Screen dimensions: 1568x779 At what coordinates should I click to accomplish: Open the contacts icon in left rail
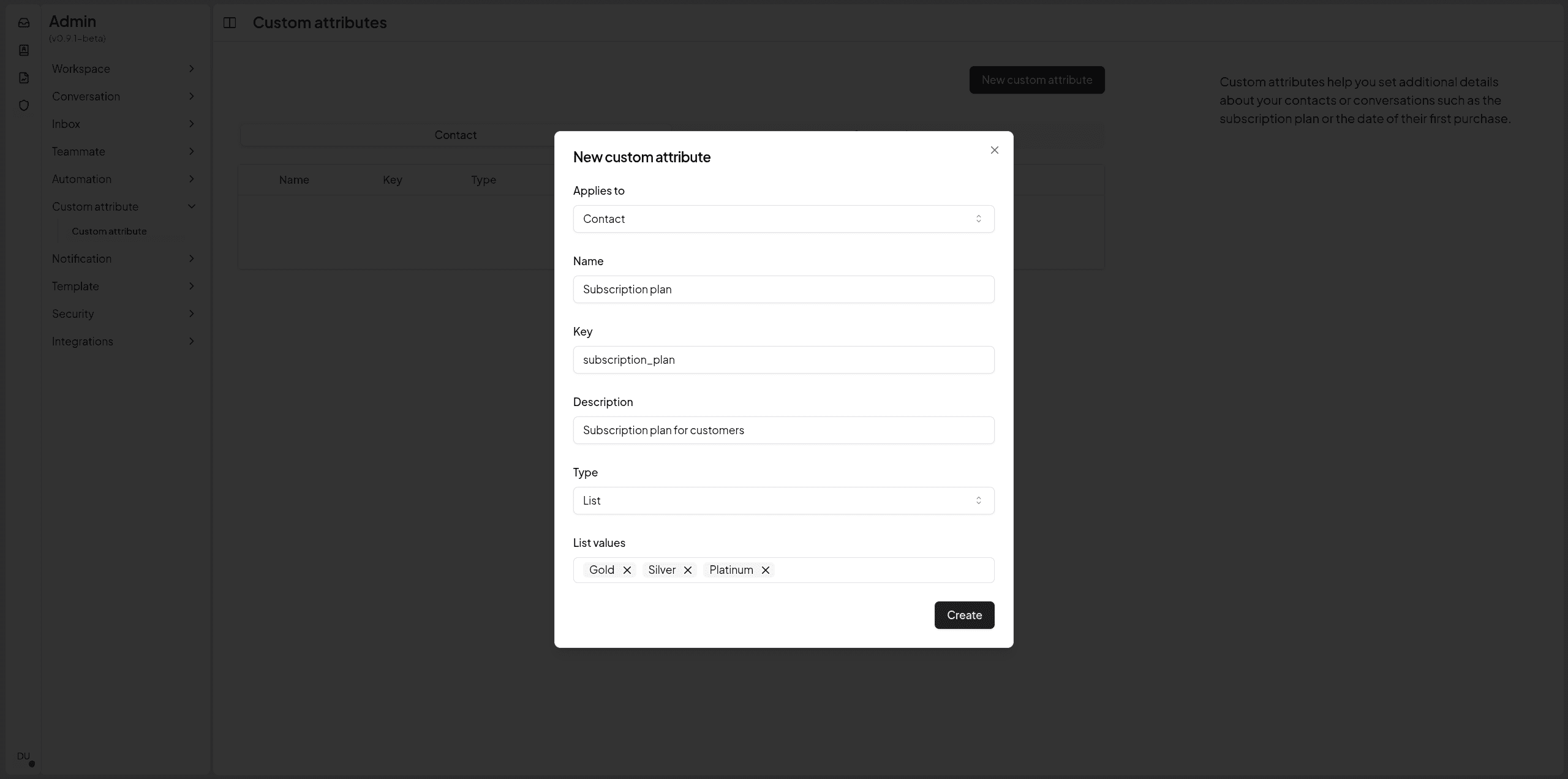[x=24, y=50]
